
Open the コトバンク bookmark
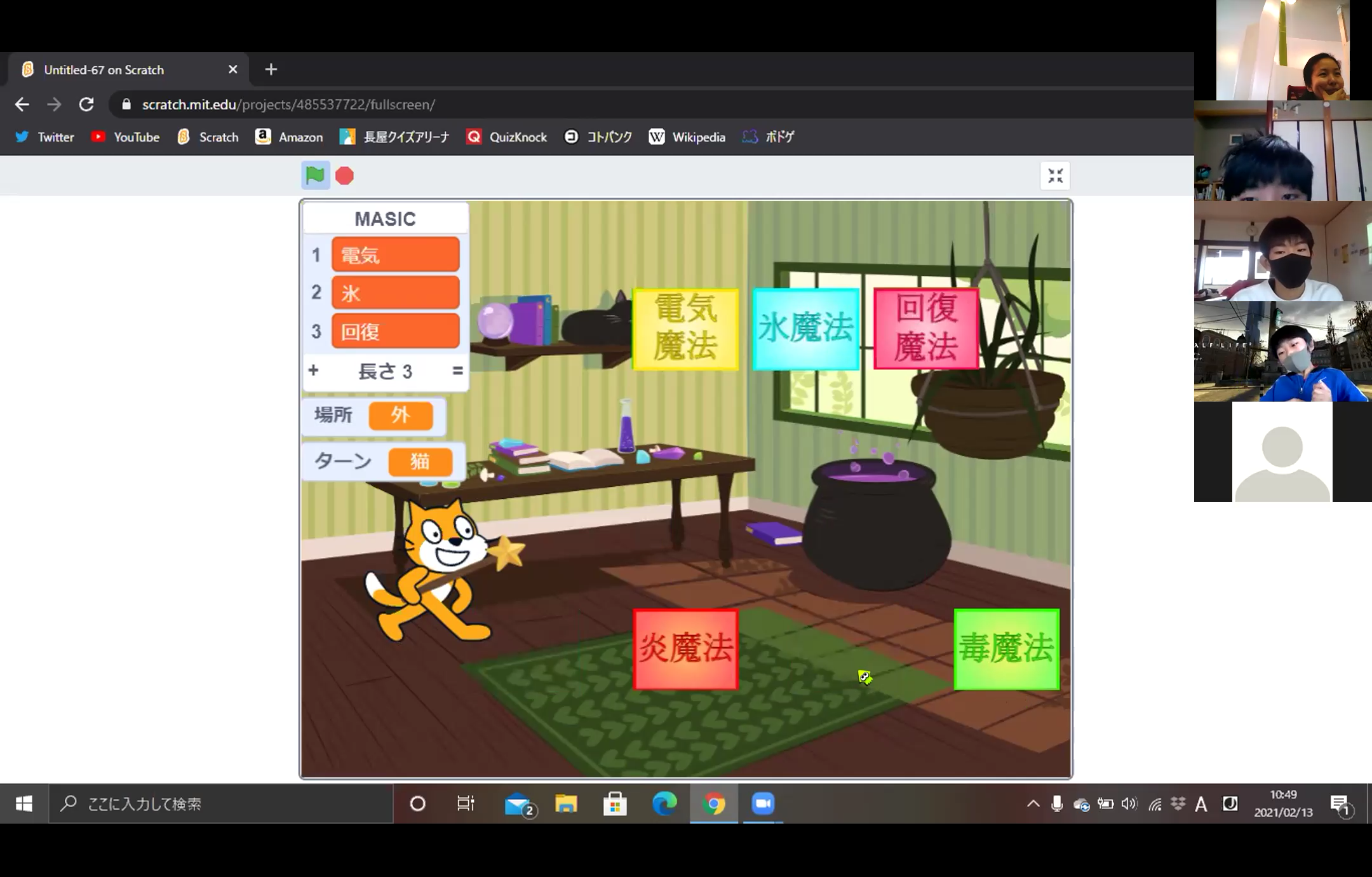598,137
